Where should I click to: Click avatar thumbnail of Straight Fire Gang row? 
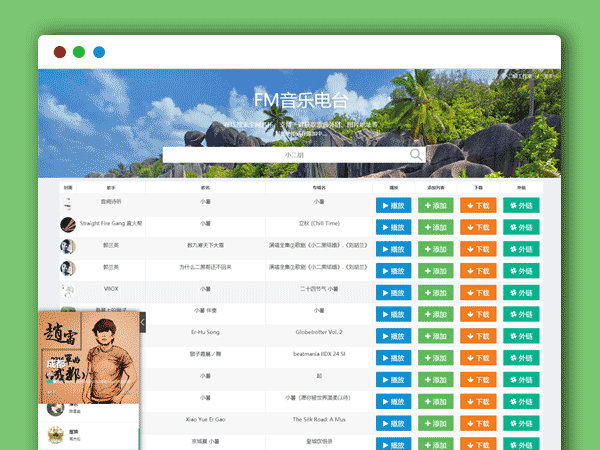pyautogui.click(x=68, y=225)
